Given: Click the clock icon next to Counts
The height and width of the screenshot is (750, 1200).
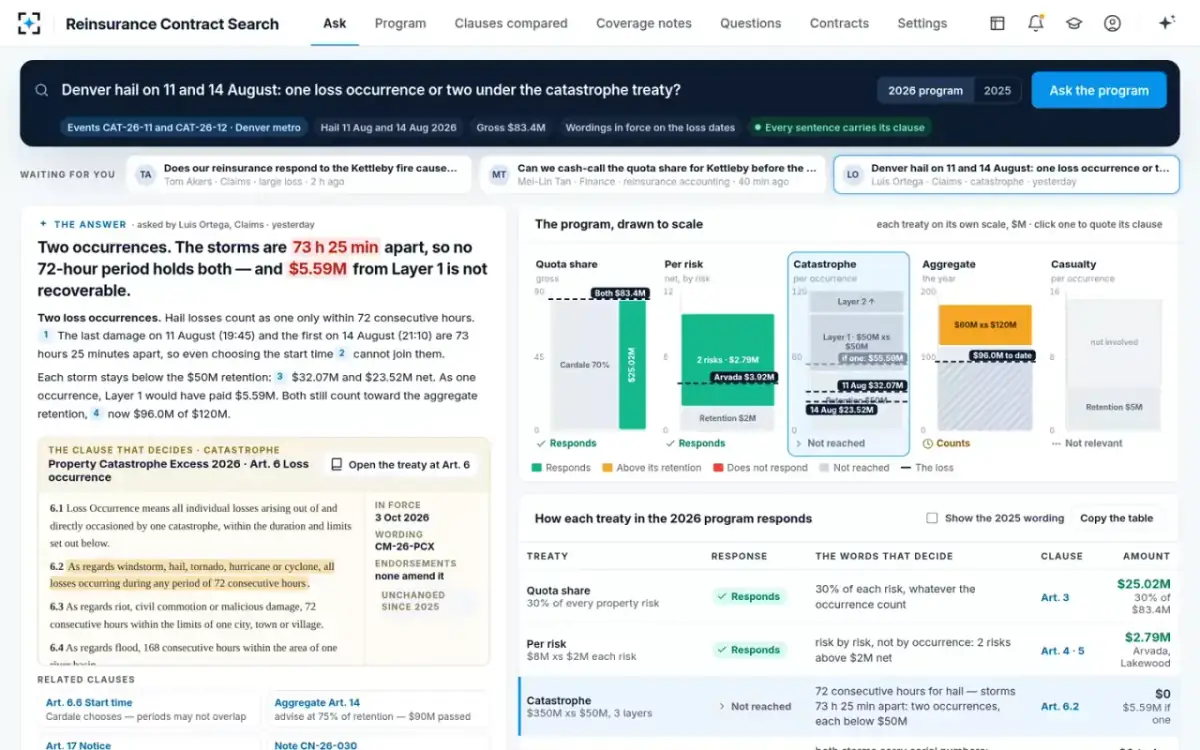Looking at the screenshot, I should (927, 443).
